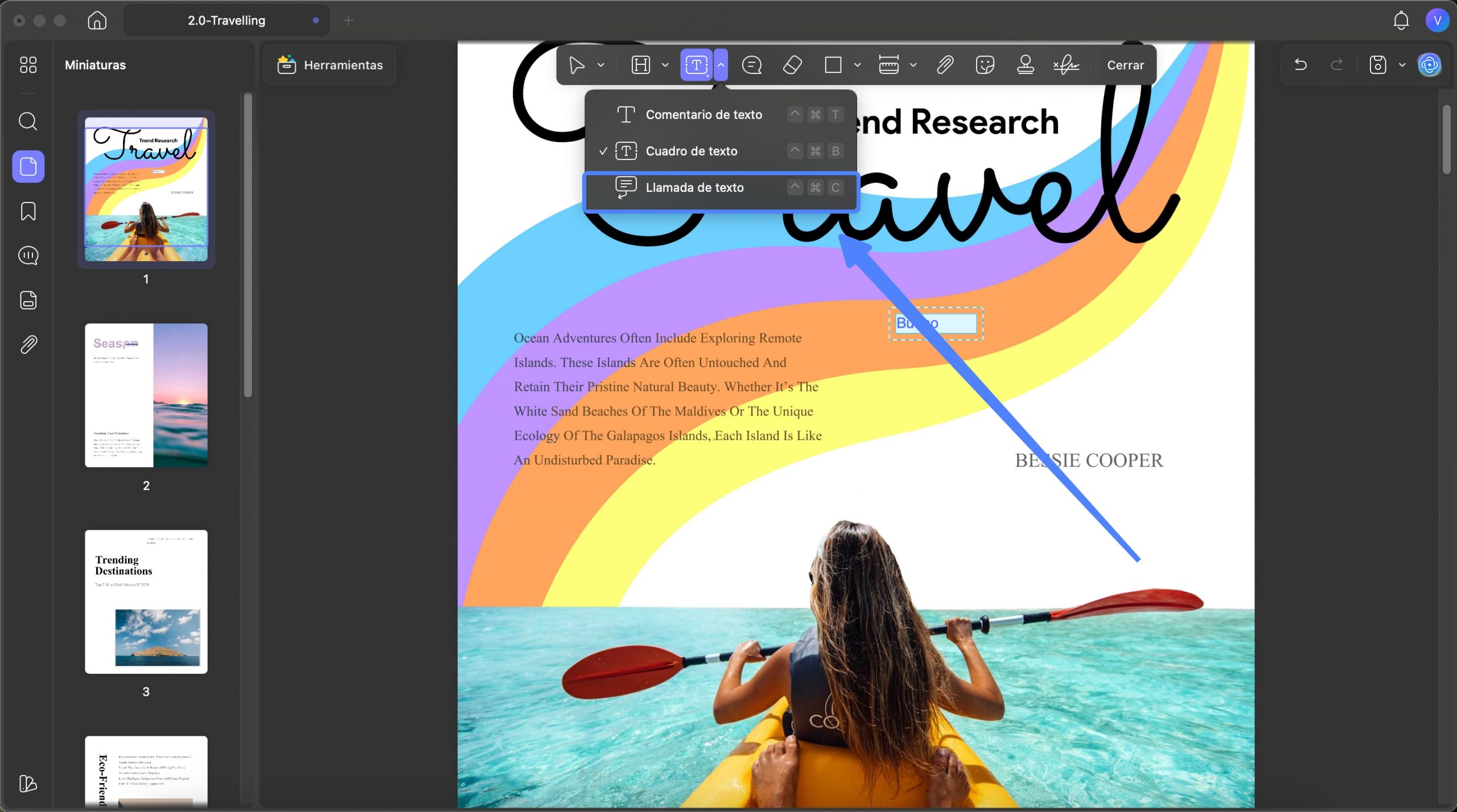
Task: Select the sticky note comment tool
Action: [752, 65]
